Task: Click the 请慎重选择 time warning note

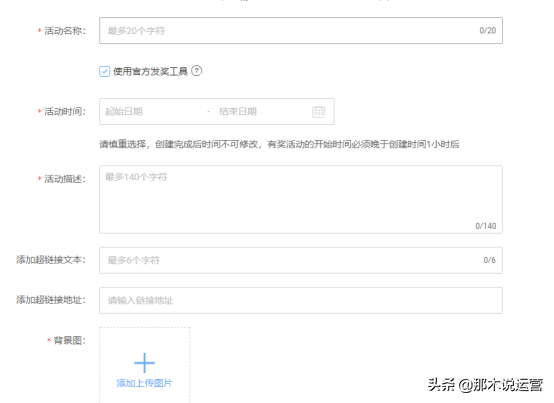Action: [x=279, y=144]
